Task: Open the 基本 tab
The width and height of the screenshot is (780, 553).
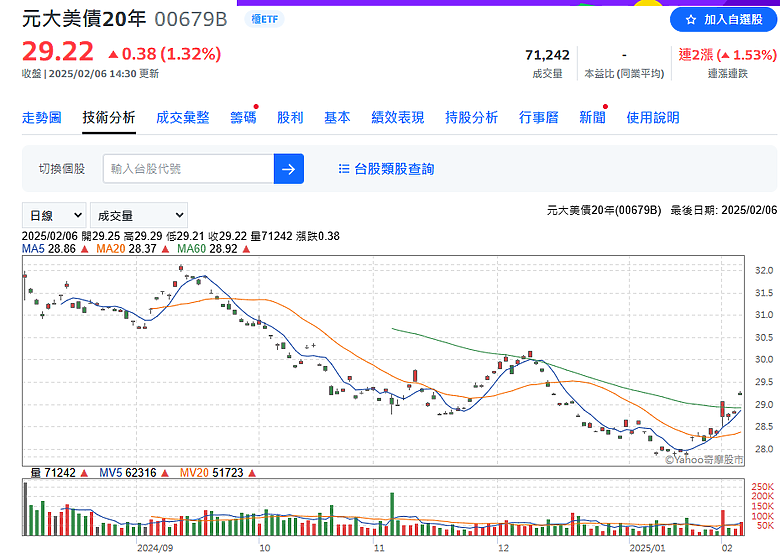Action: [337, 117]
